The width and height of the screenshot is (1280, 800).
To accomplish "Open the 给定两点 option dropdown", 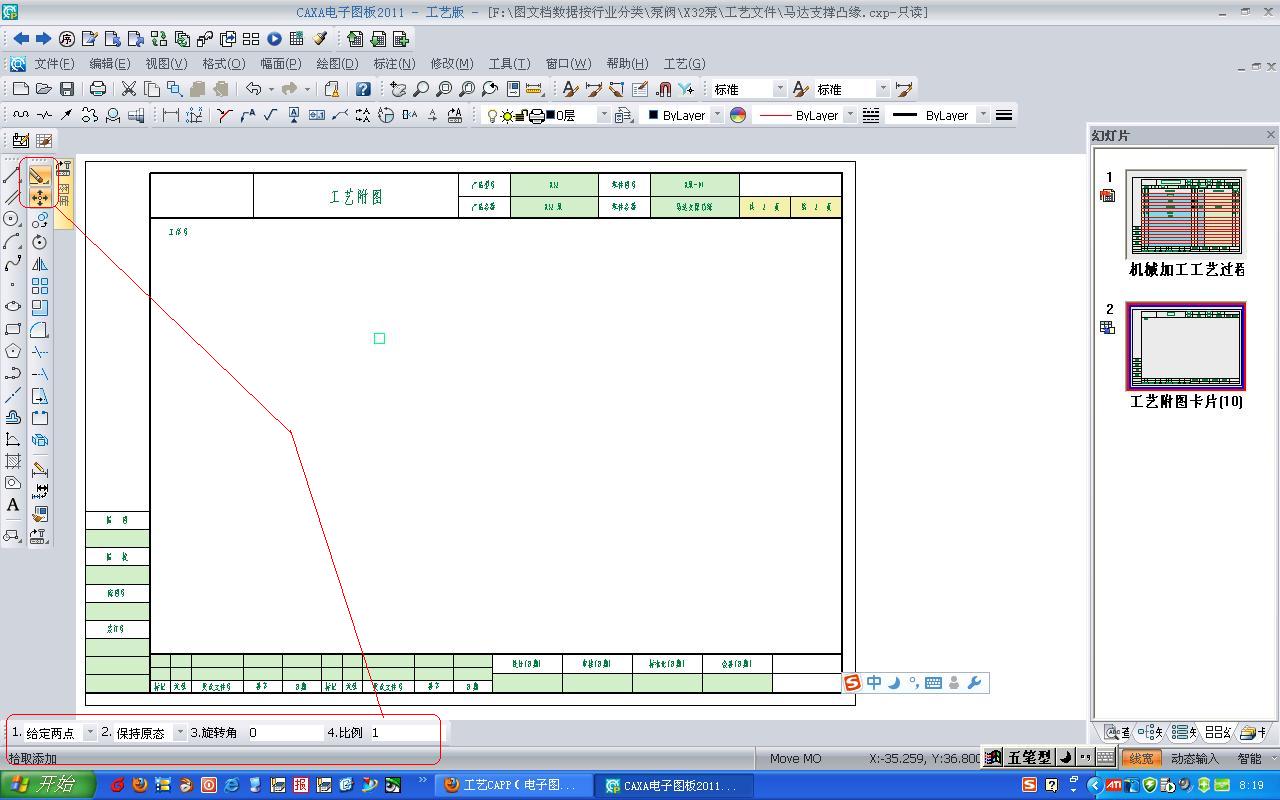I will click(89, 733).
